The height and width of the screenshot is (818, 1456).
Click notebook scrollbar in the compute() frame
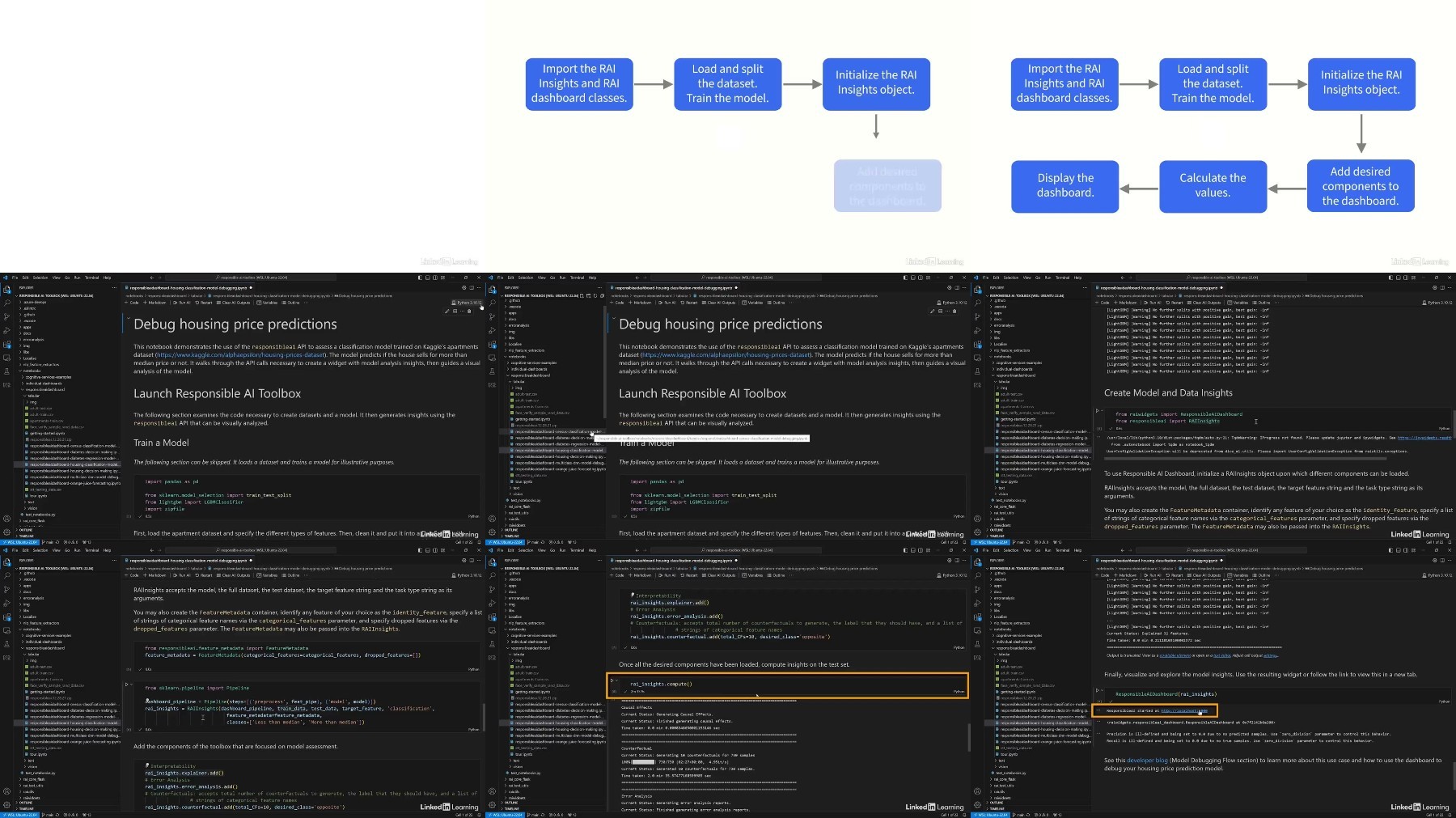pos(969,736)
